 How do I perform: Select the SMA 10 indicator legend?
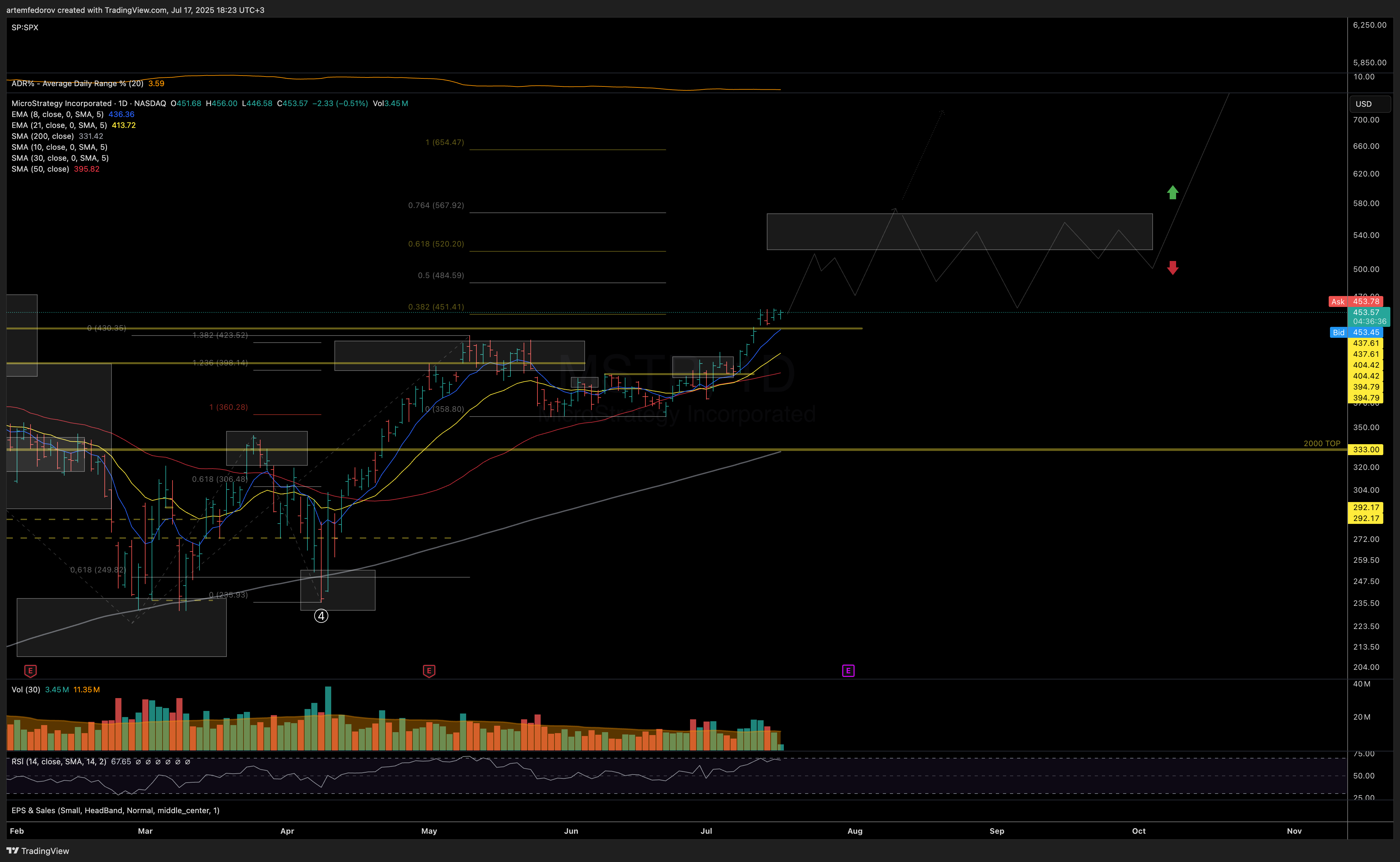coord(59,147)
